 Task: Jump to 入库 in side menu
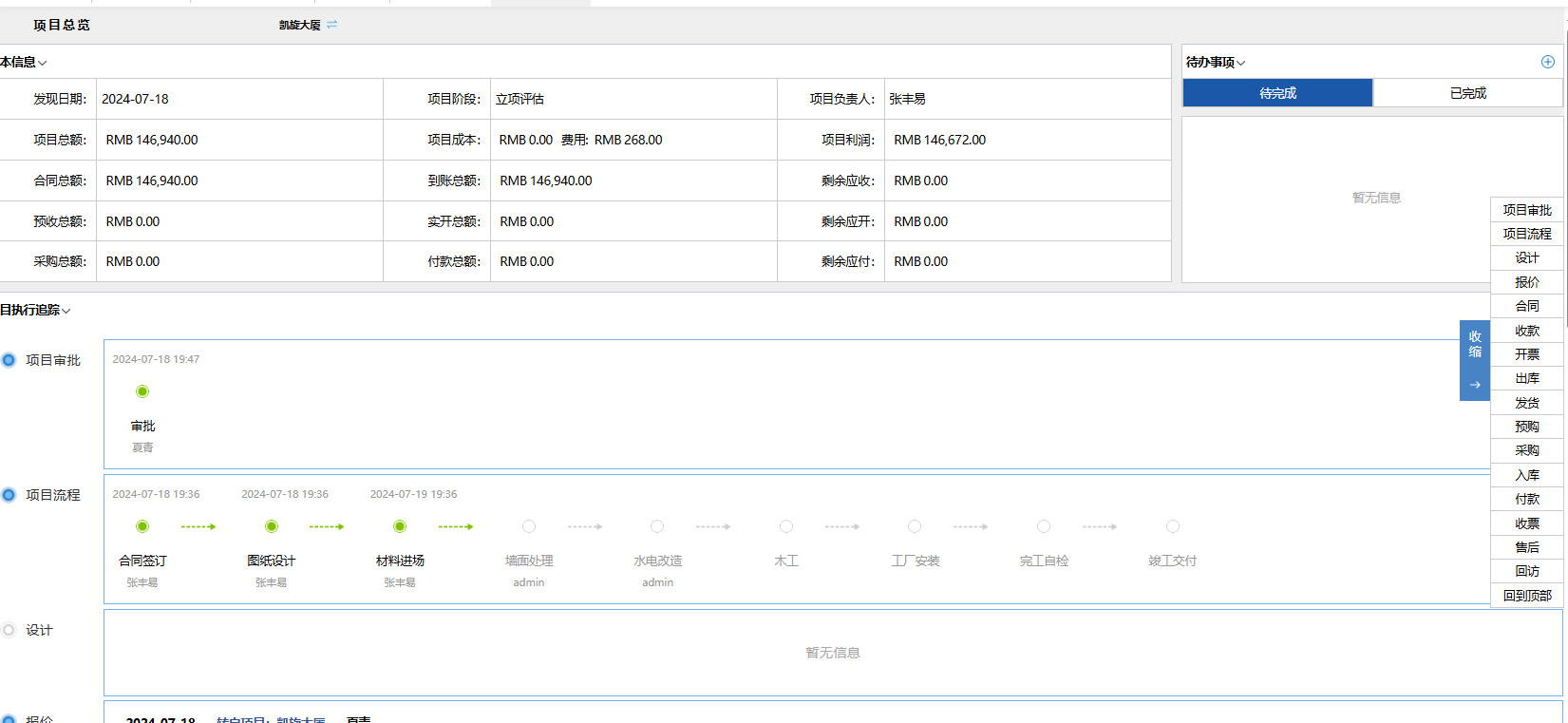pos(1527,475)
